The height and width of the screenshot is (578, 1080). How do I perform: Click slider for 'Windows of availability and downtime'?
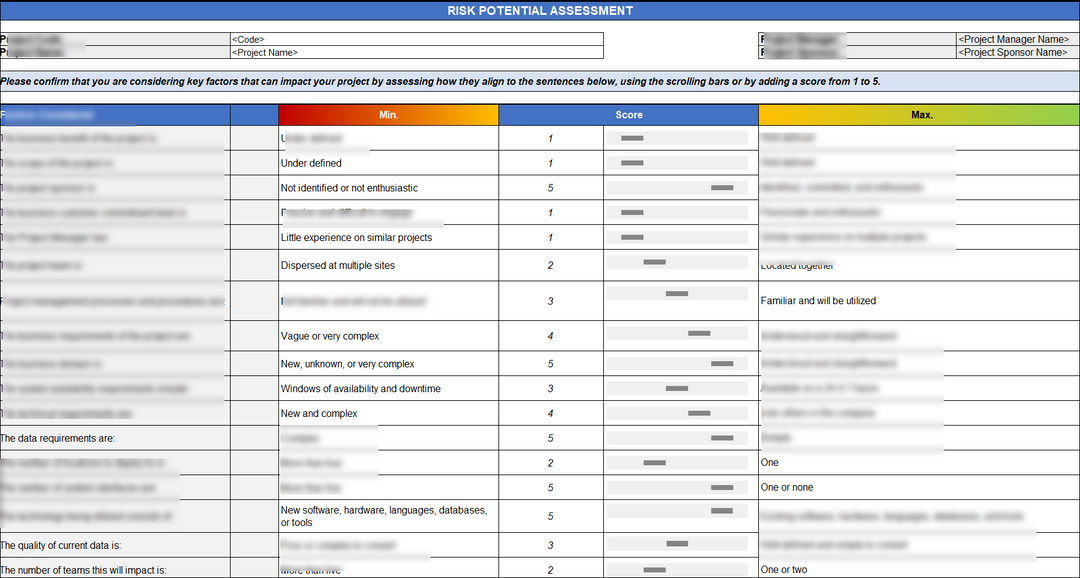pos(677,388)
